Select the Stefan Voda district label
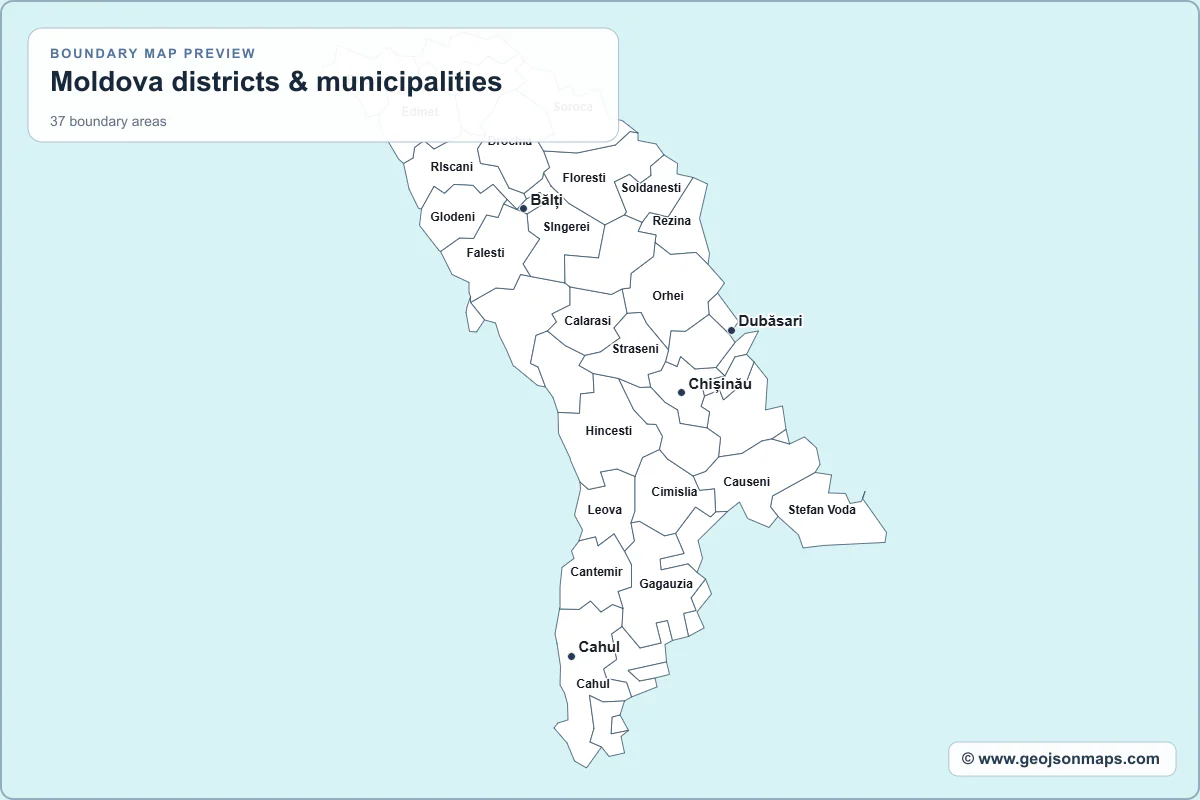Screen dimensions: 1200x800 [822, 510]
